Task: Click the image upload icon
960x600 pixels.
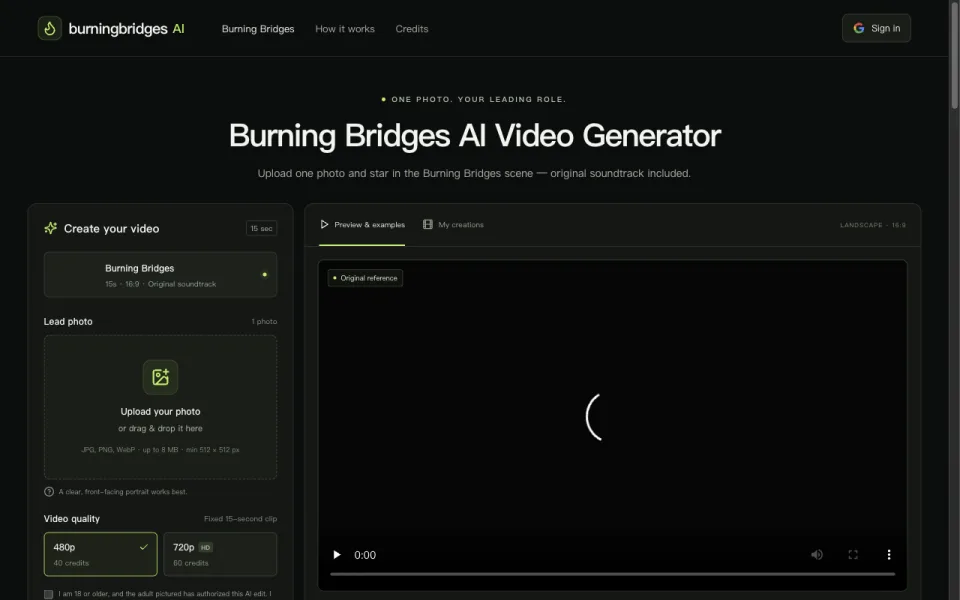Action: pos(160,377)
